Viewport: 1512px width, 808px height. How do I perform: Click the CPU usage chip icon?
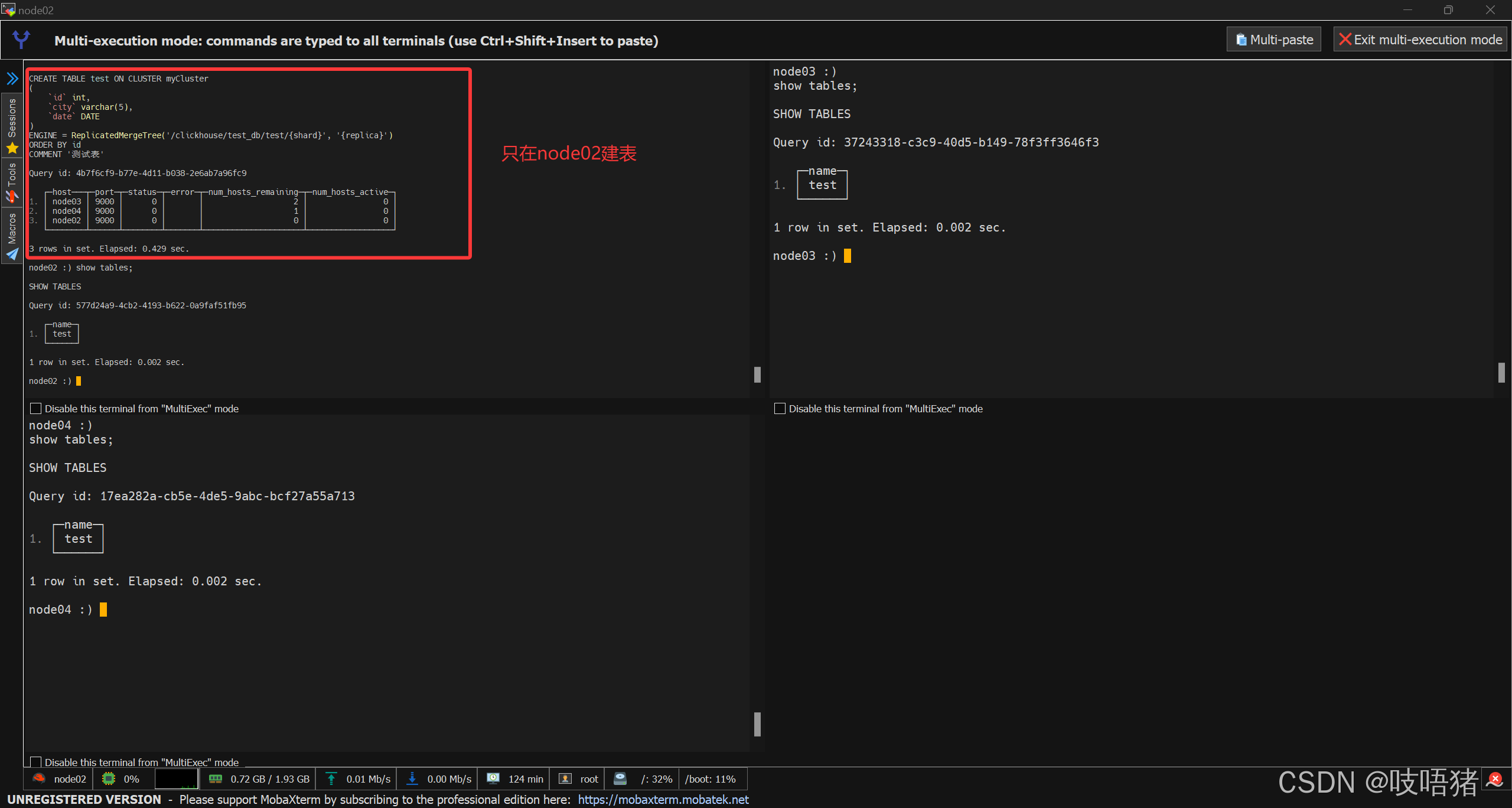pos(109,779)
